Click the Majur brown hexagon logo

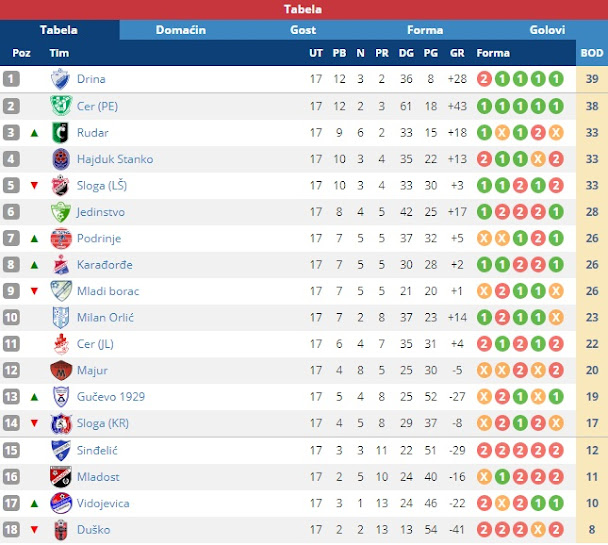point(61,370)
